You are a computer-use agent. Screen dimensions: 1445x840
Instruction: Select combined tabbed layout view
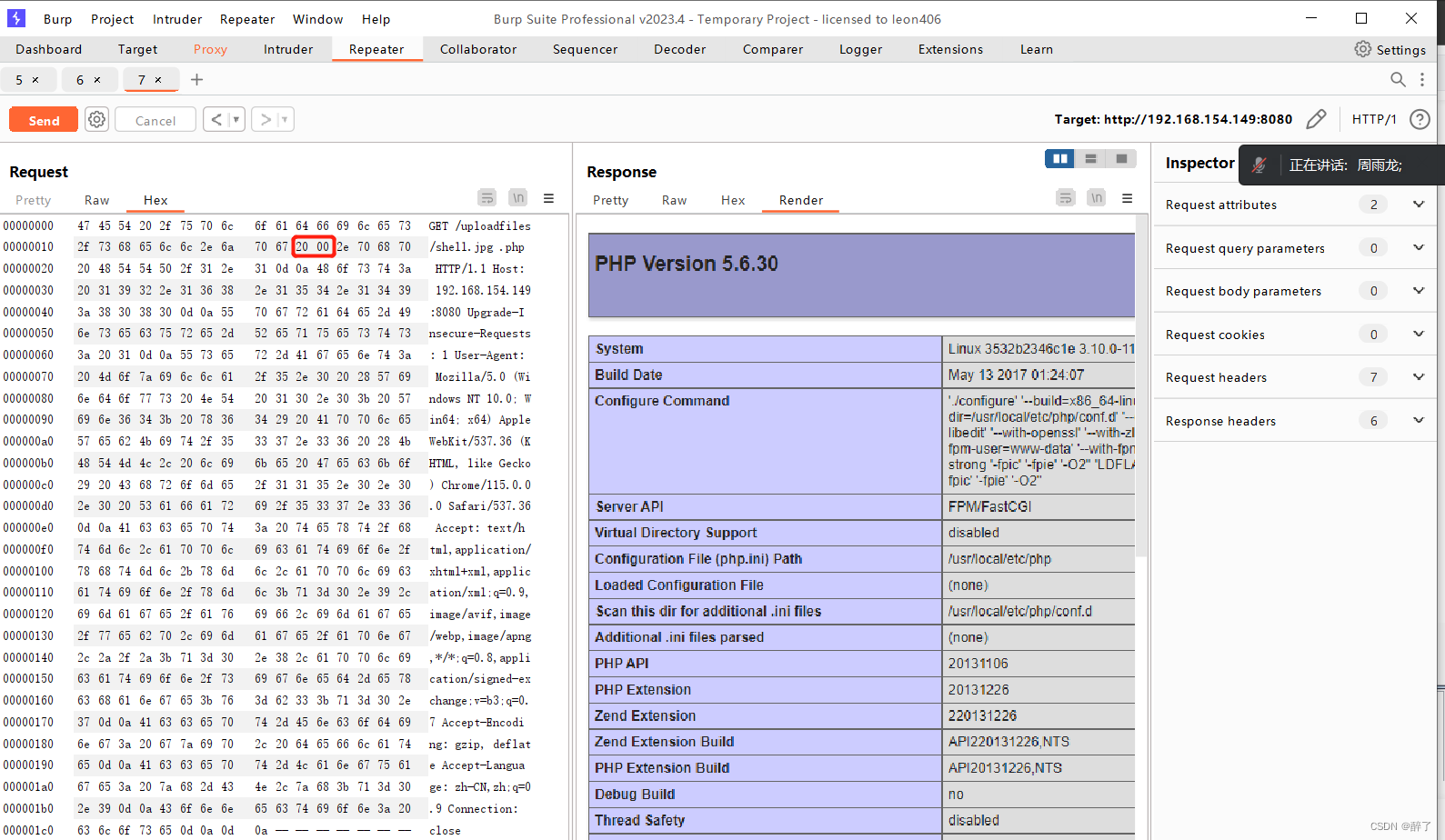[x=1121, y=159]
